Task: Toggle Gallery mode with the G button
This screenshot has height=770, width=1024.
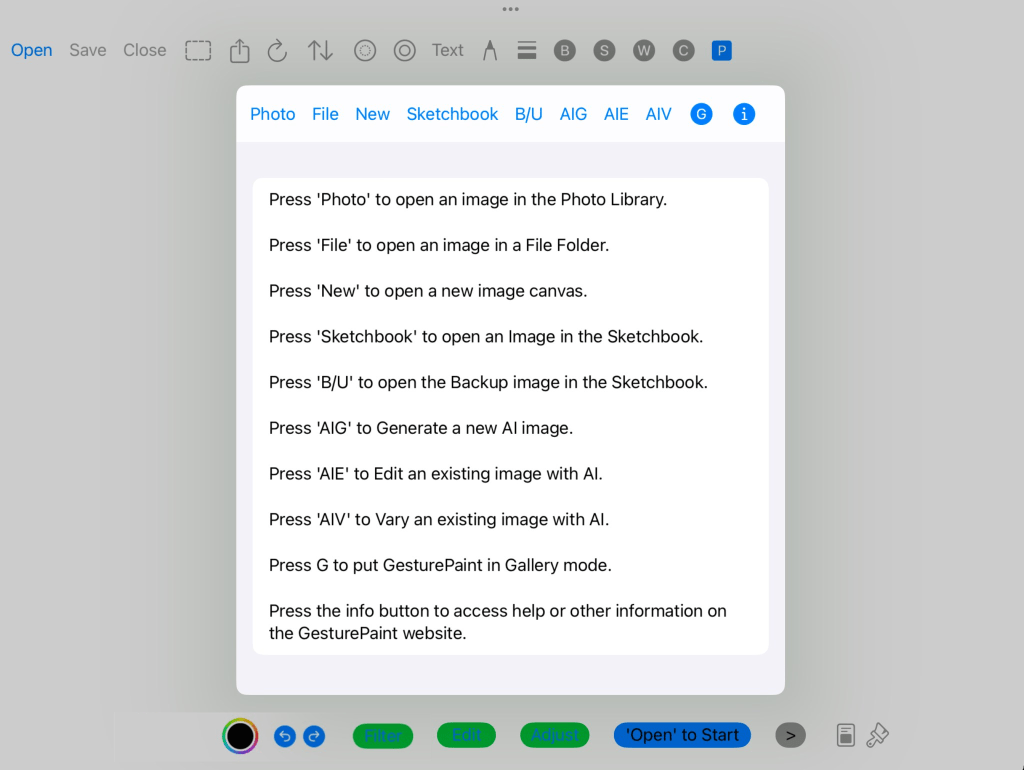Action: pyautogui.click(x=701, y=114)
